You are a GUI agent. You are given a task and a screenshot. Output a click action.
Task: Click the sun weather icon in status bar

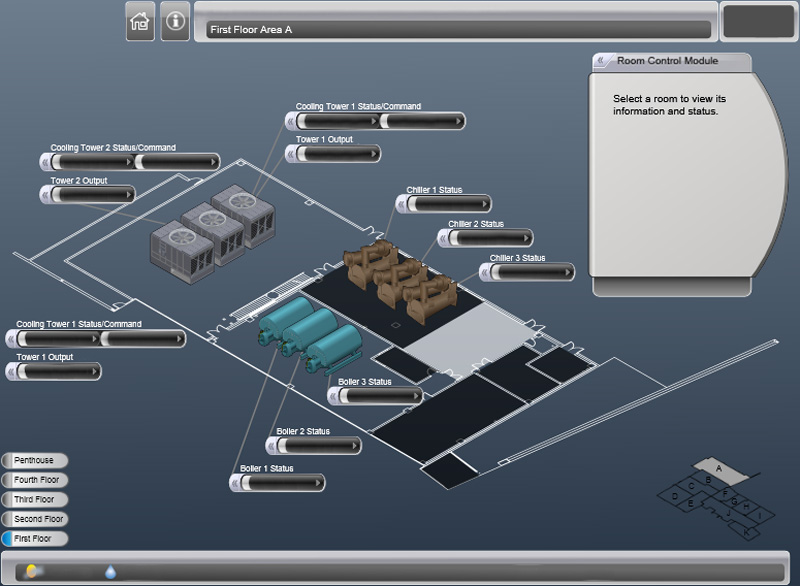(x=32, y=571)
